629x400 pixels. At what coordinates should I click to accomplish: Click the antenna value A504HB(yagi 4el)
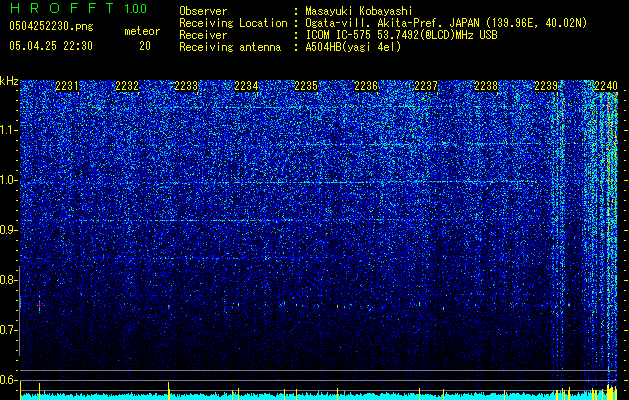353,47
